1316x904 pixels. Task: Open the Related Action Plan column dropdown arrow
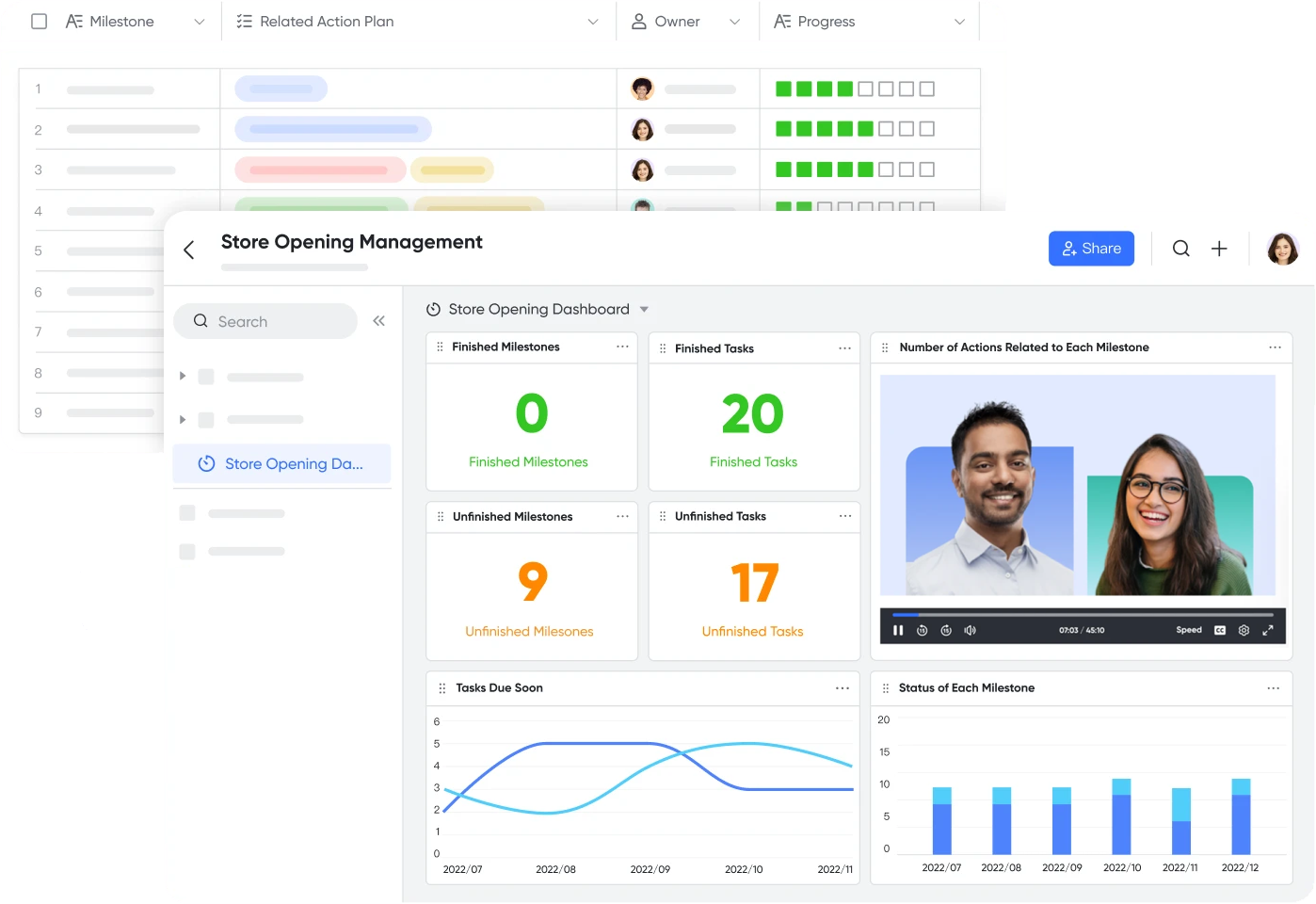click(x=593, y=22)
